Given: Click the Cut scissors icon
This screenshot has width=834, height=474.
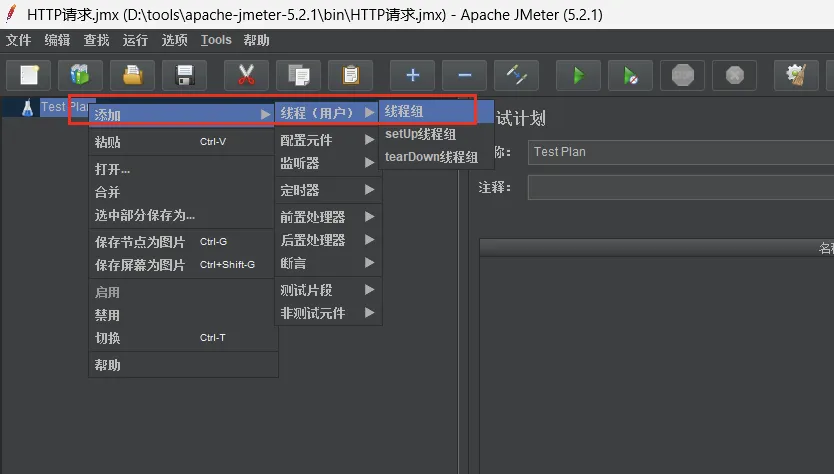Looking at the screenshot, I should [246, 75].
